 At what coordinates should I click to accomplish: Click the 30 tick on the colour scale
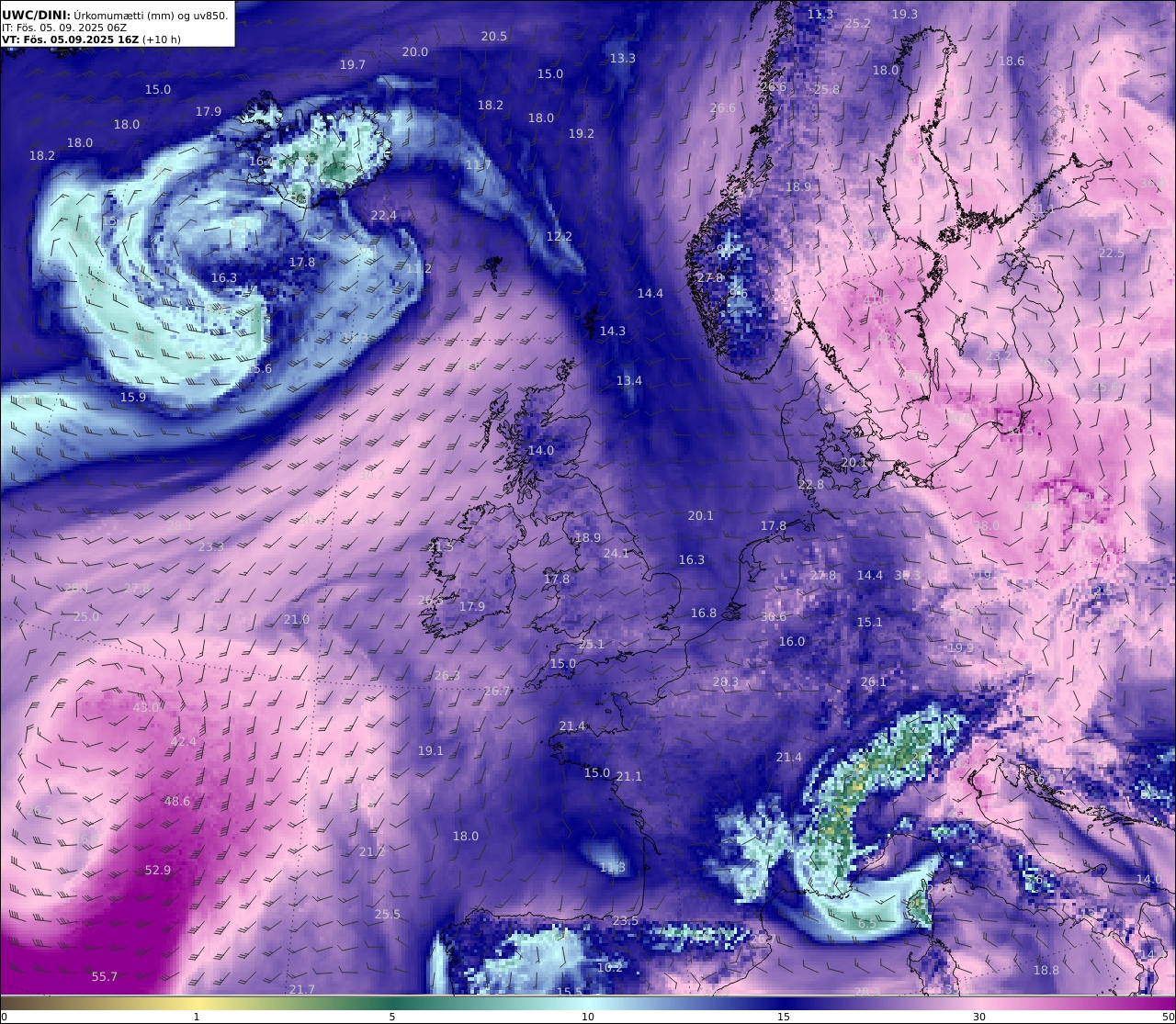point(979,1017)
